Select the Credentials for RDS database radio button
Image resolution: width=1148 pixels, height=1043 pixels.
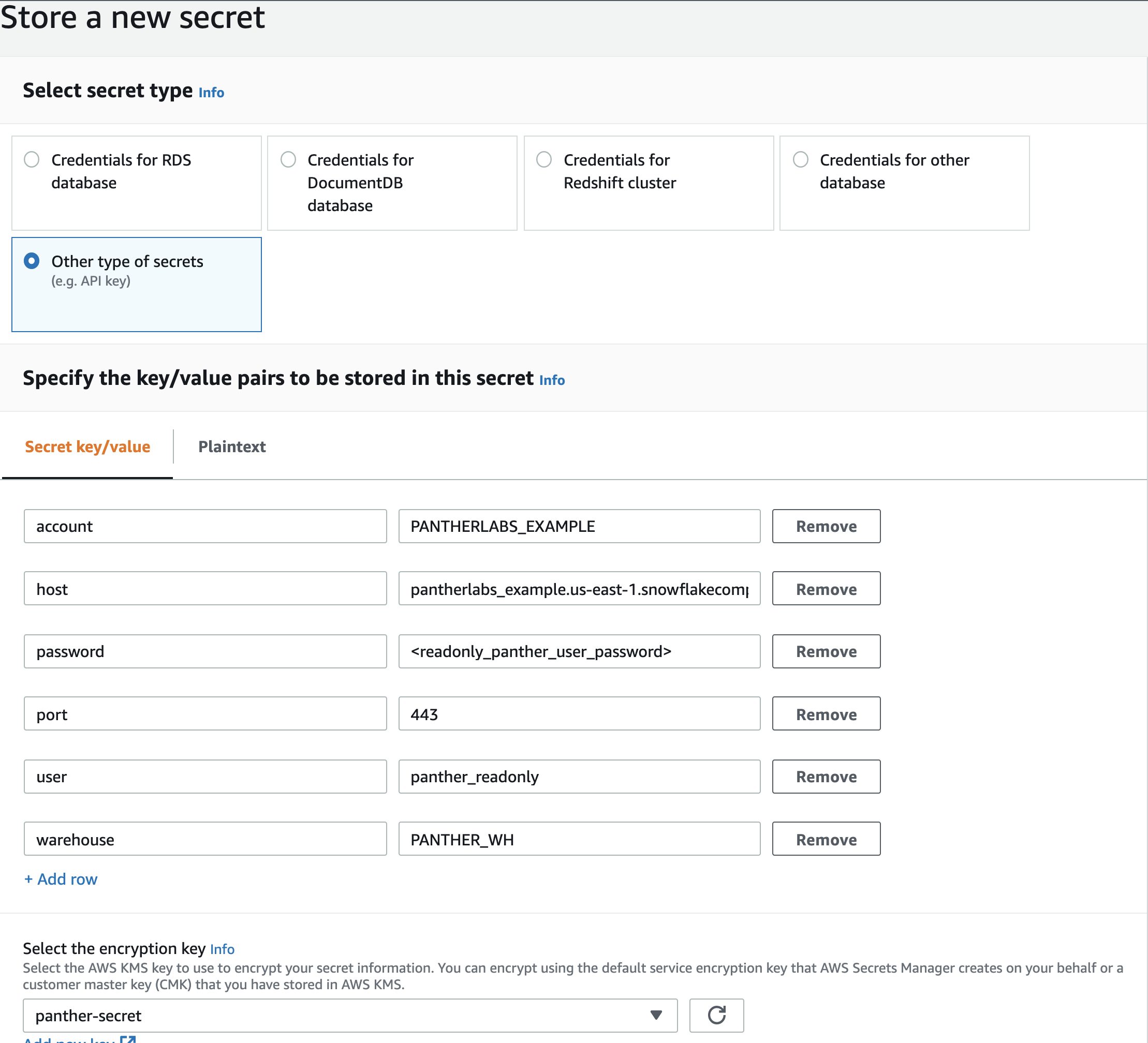32,160
